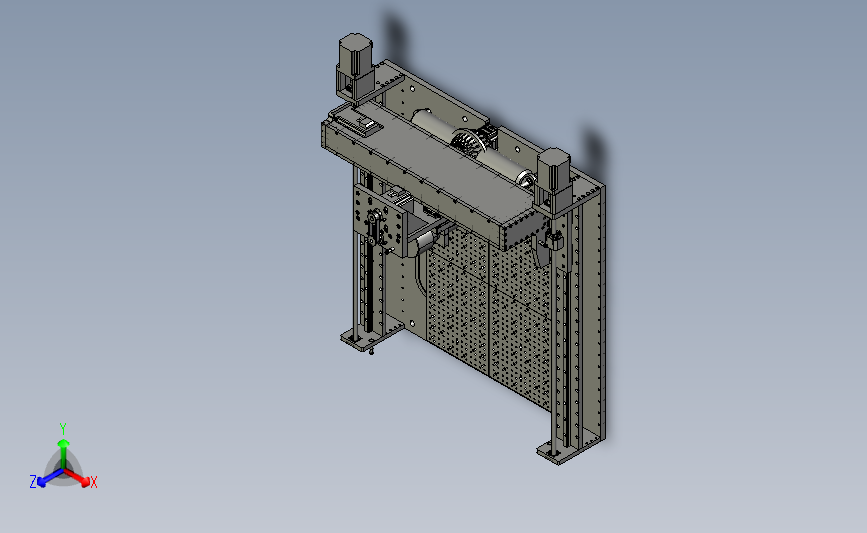Viewport: 867px width, 533px height.
Task: Select the left carriage plate with the chain
Action: tap(379, 221)
